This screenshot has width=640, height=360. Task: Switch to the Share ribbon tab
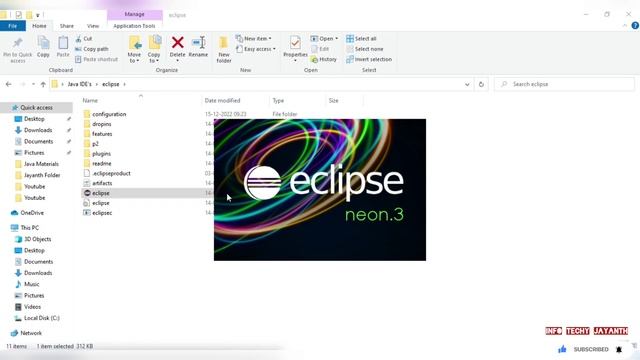click(x=67, y=26)
